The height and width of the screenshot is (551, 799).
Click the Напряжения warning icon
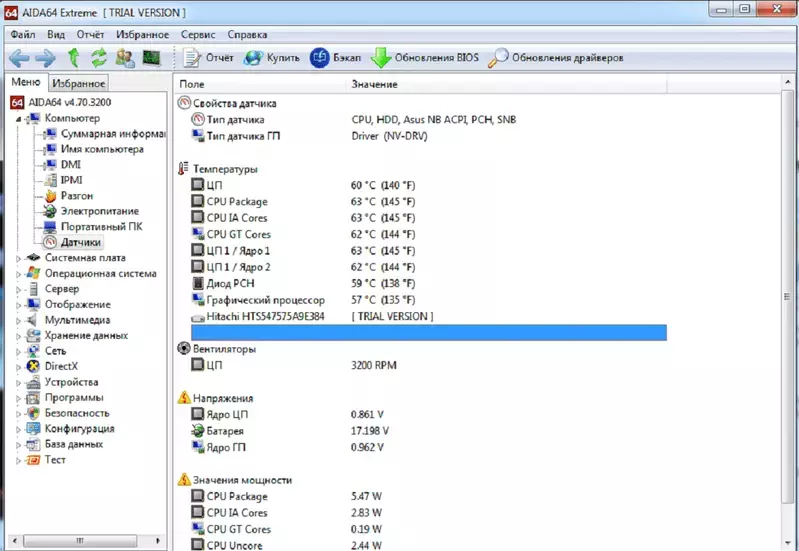point(184,398)
